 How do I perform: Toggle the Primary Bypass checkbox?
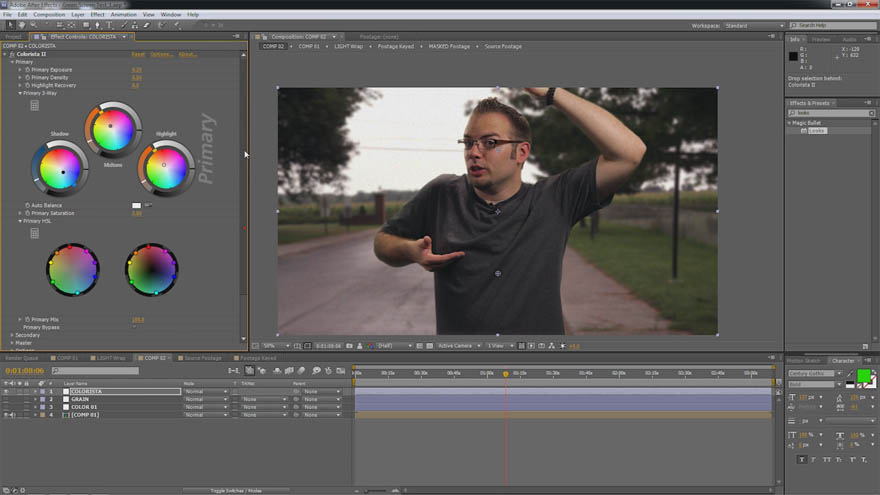[x=134, y=327]
